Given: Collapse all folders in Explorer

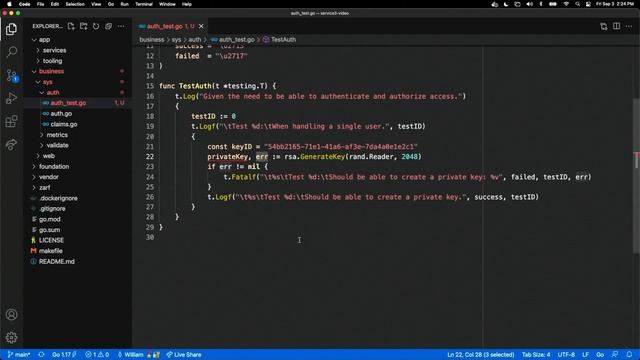Looking at the screenshot, I should (x=108, y=26).
